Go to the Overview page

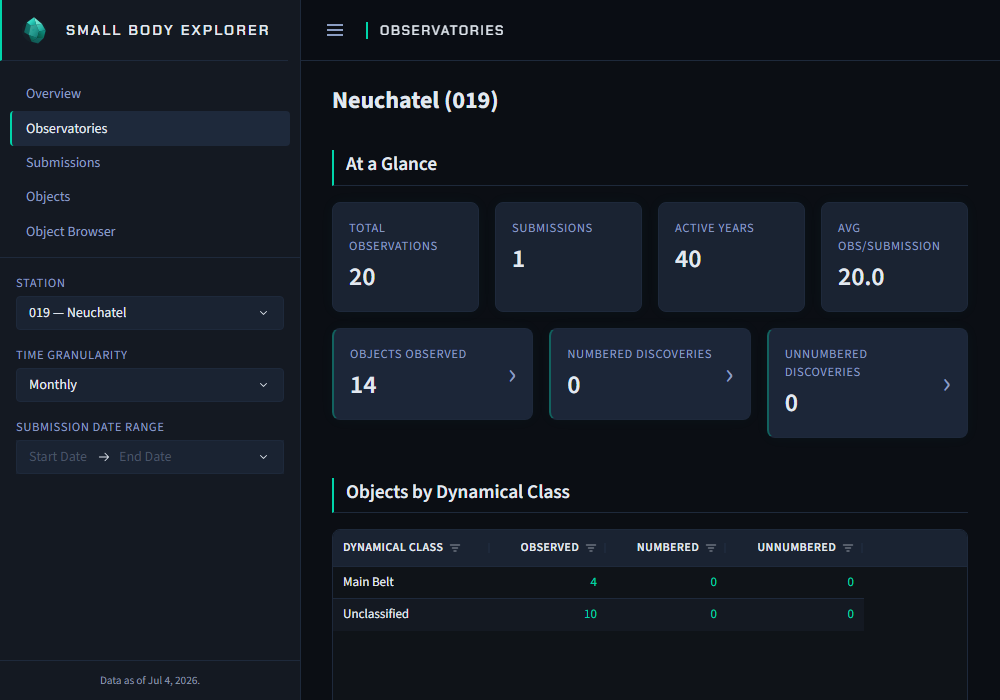coord(54,94)
